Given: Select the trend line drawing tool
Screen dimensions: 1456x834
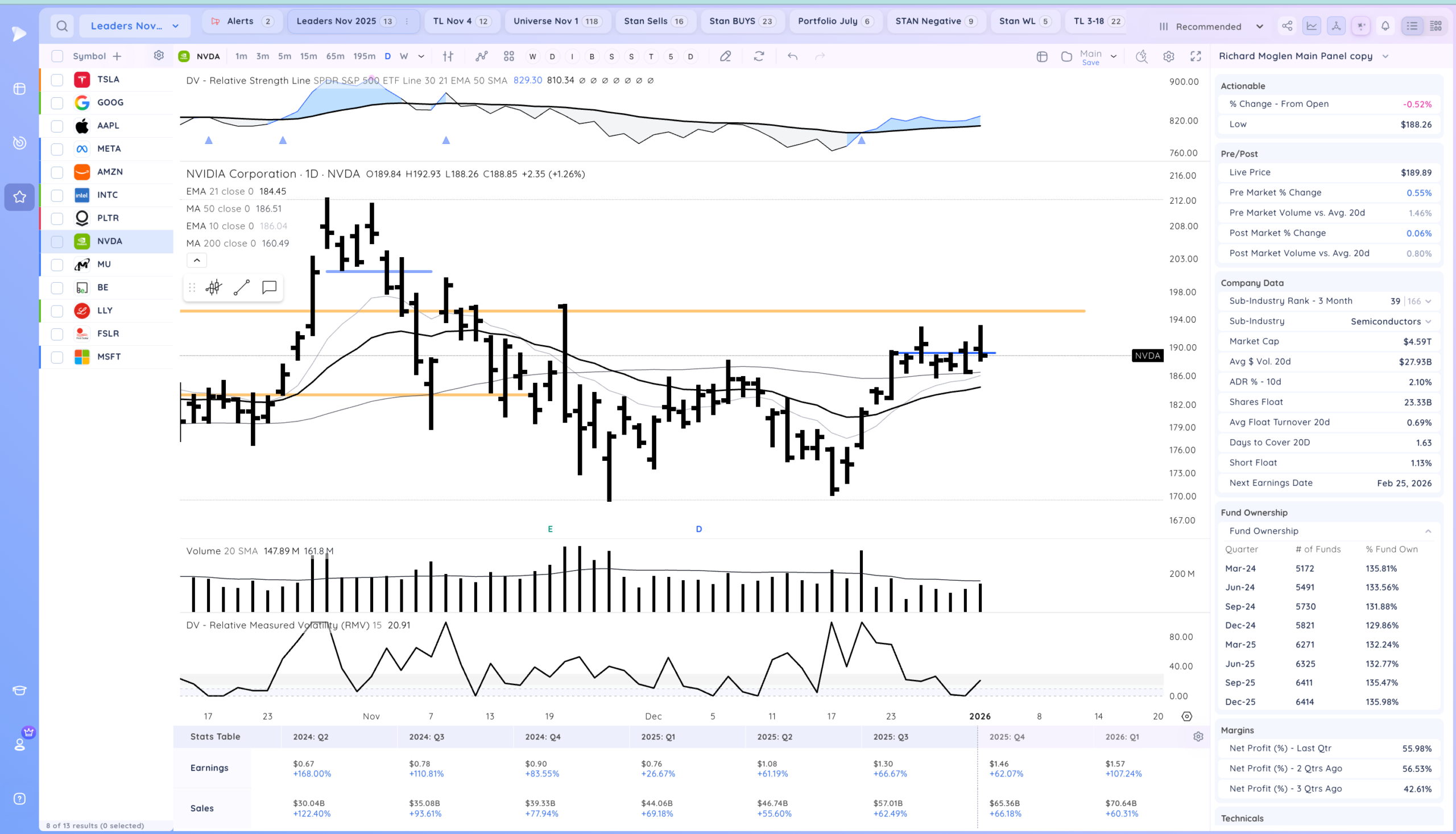Looking at the screenshot, I should 242,287.
